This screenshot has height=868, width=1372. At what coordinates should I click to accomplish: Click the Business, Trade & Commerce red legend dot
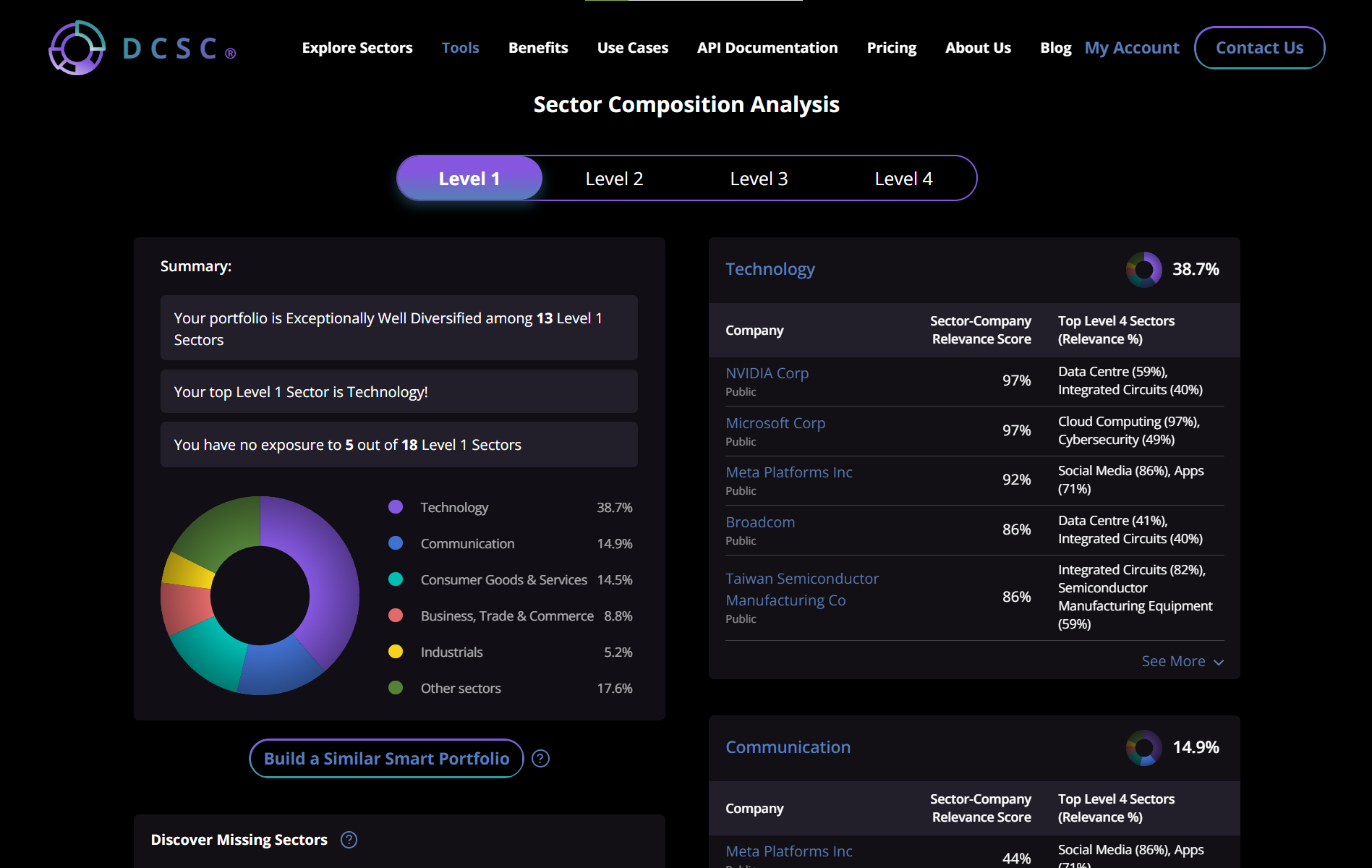click(396, 616)
